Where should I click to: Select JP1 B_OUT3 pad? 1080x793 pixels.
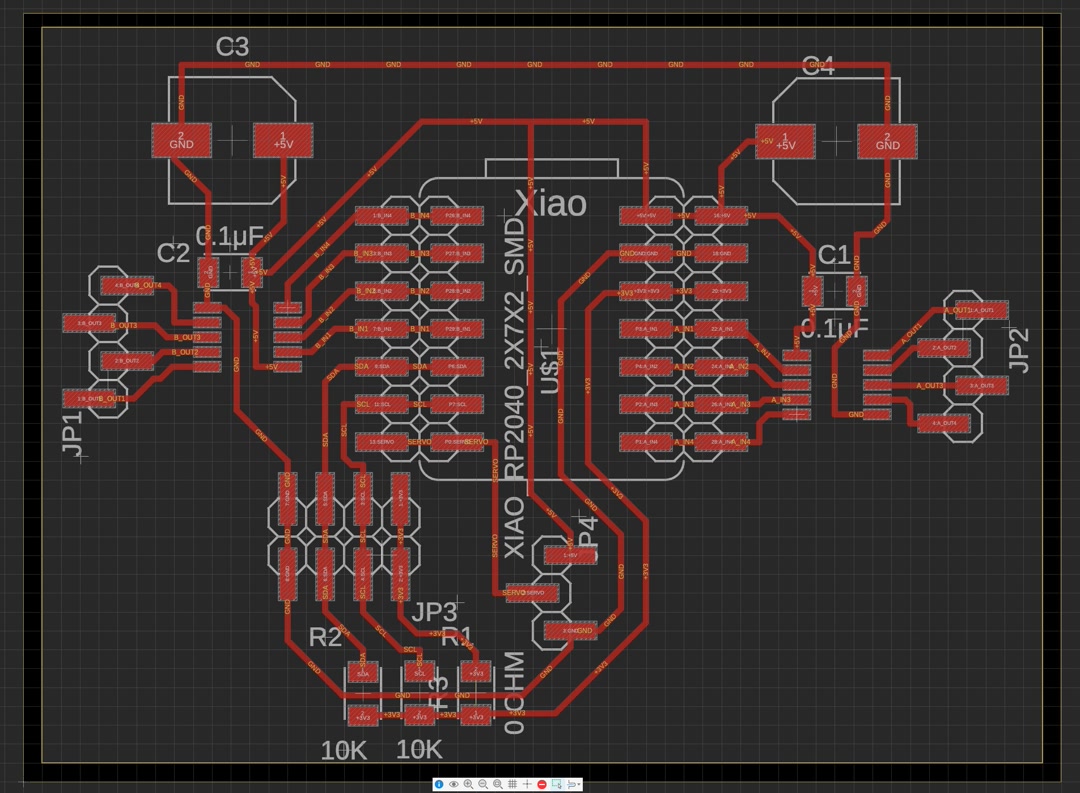click(x=90, y=323)
